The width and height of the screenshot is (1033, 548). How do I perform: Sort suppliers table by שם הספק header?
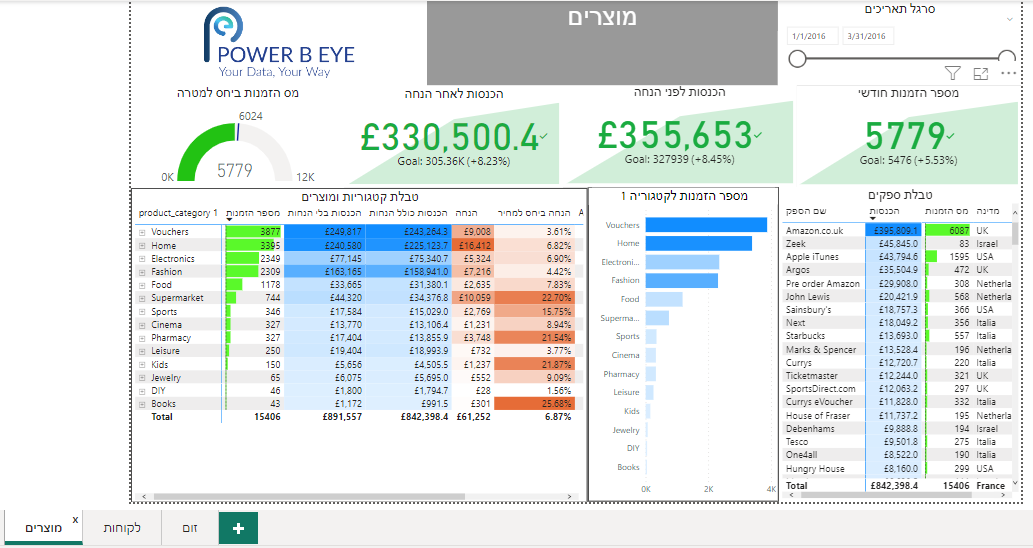tap(806, 211)
